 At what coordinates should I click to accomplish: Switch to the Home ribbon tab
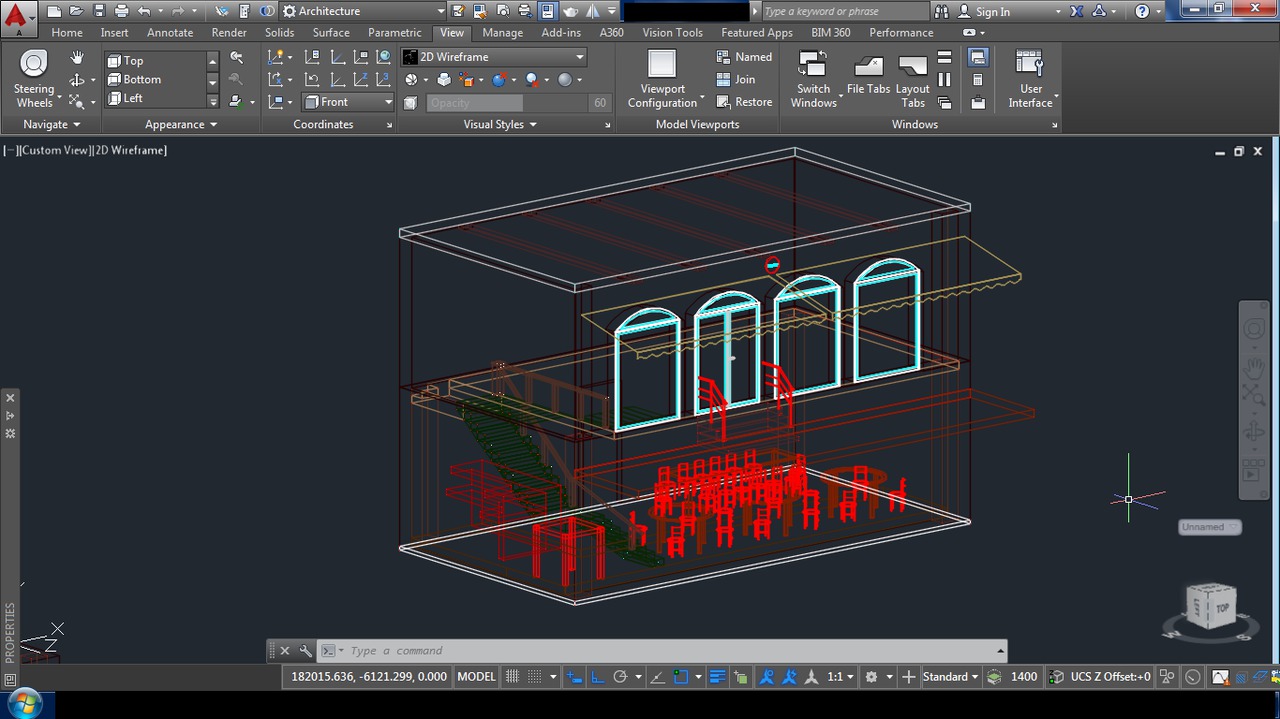coord(66,32)
